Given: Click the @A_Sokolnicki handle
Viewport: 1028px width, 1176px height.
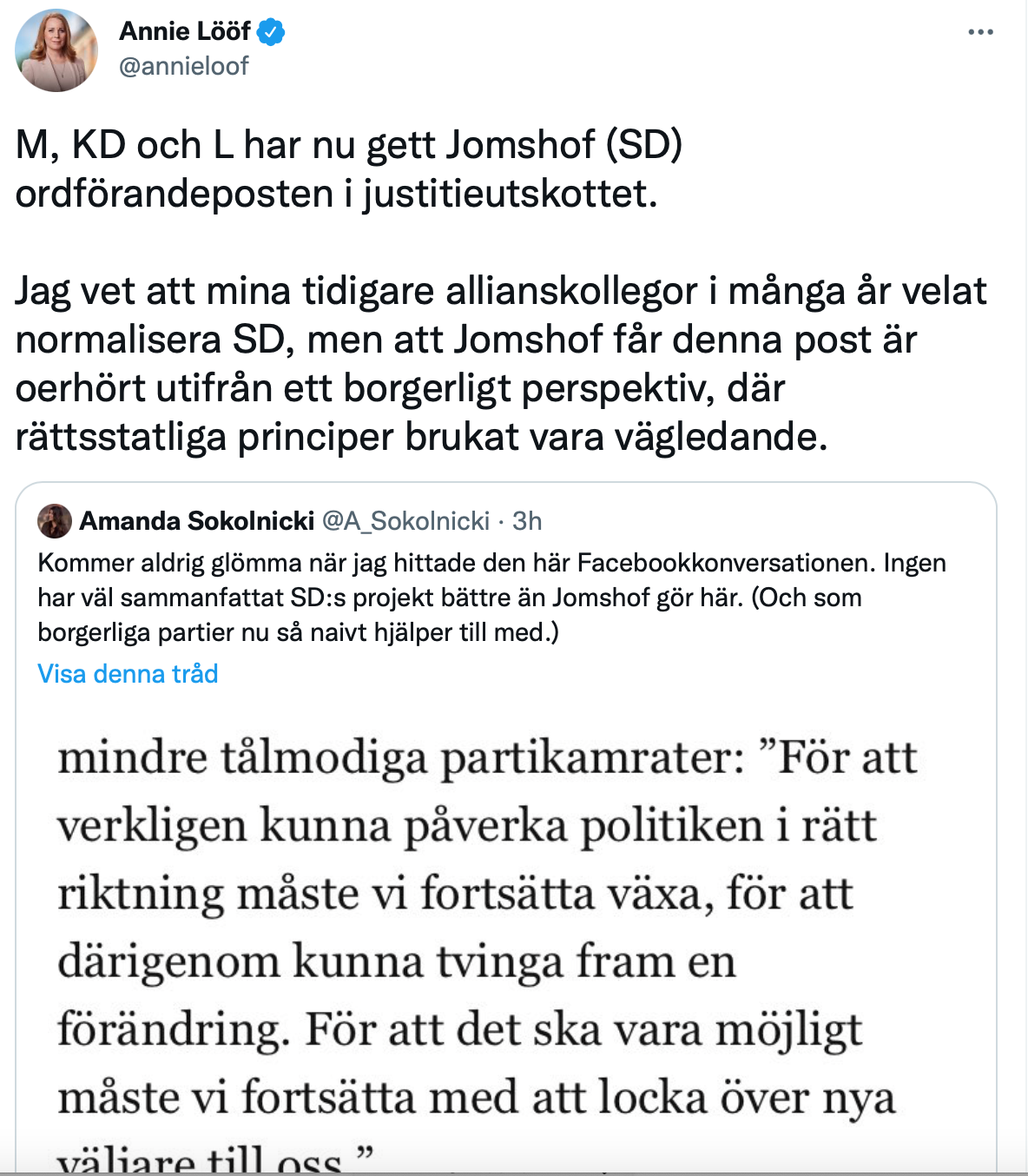Looking at the screenshot, I should click(406, 521).
